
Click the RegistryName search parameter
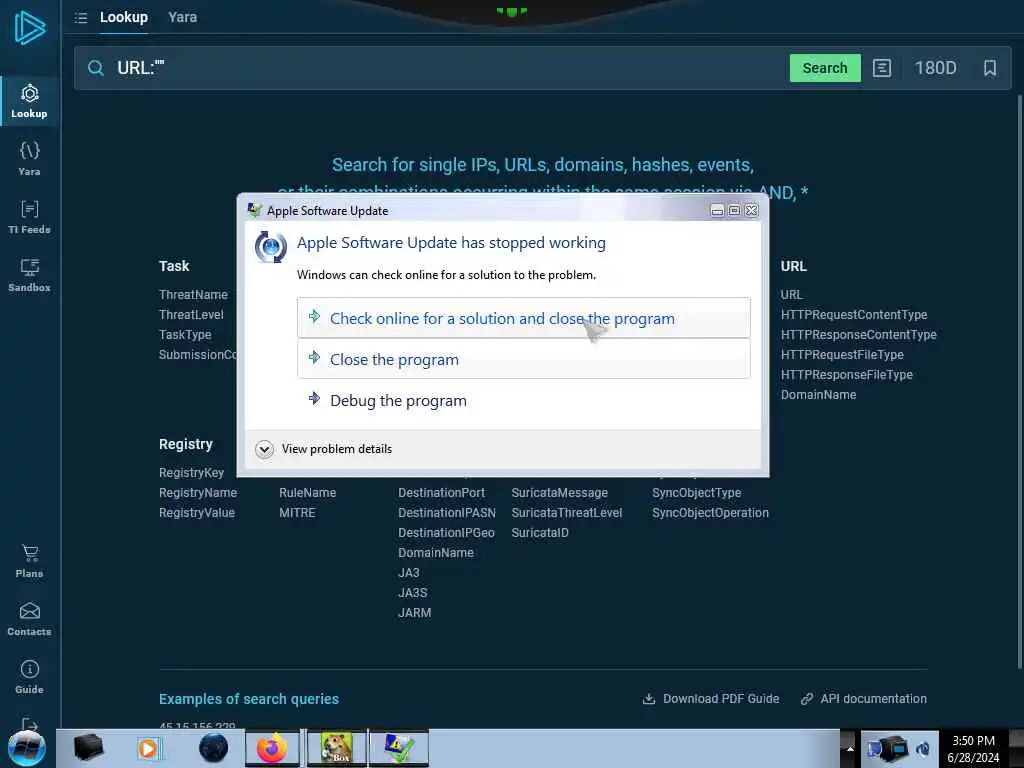(198, 492)
